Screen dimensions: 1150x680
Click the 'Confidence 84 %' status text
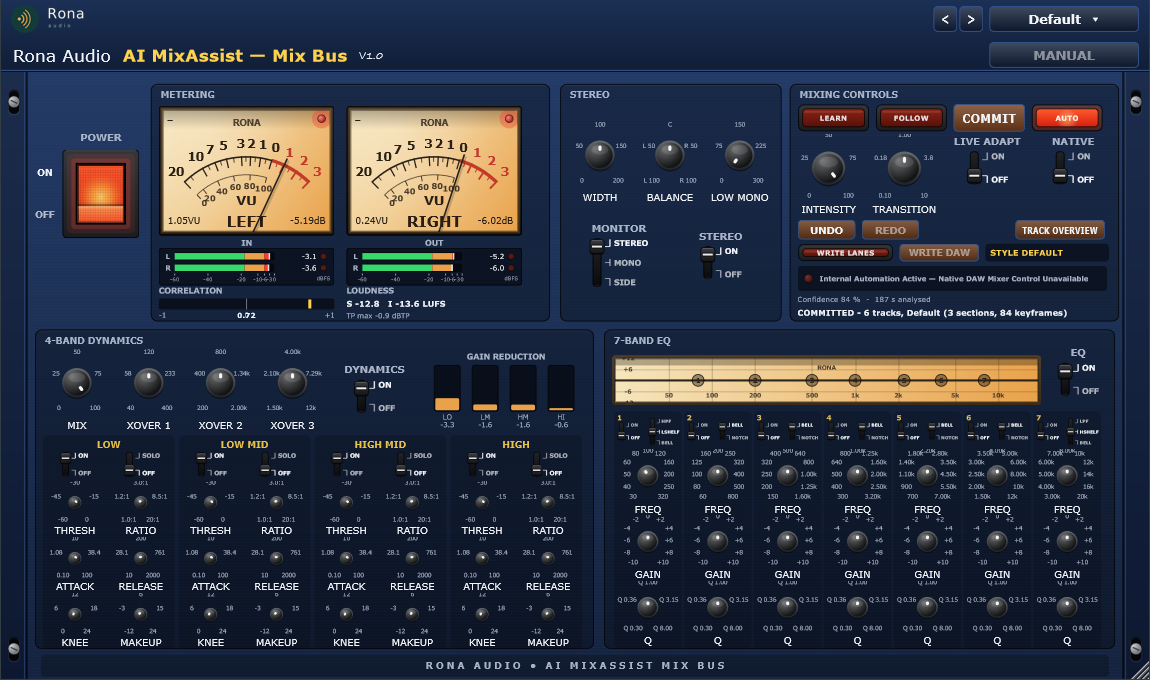[829, 299]
